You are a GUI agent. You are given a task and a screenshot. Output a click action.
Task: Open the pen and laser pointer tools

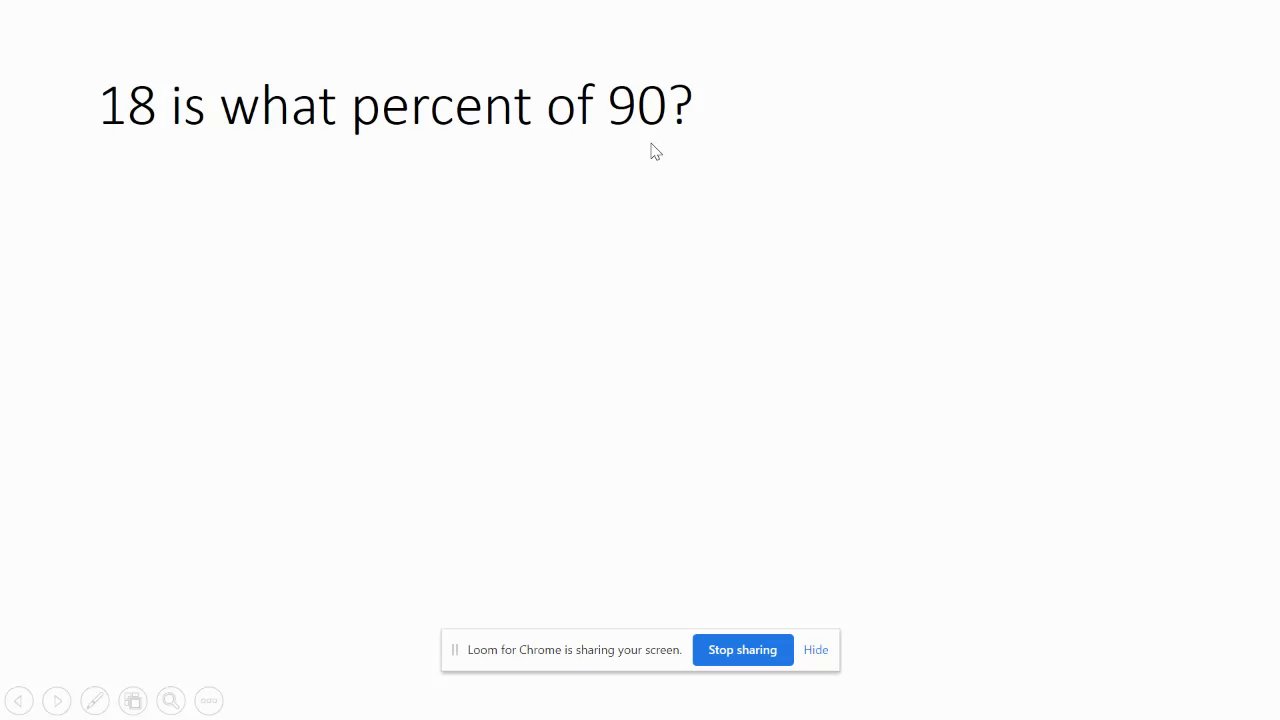coord(95,701)
